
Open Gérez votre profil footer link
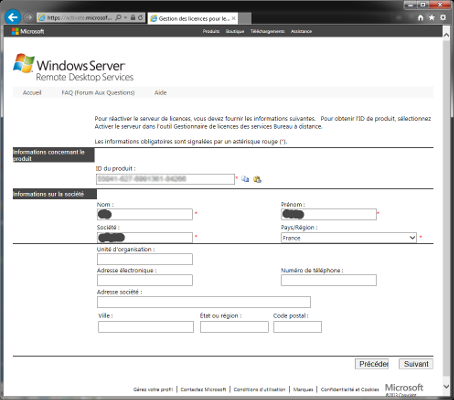point(153,389)
